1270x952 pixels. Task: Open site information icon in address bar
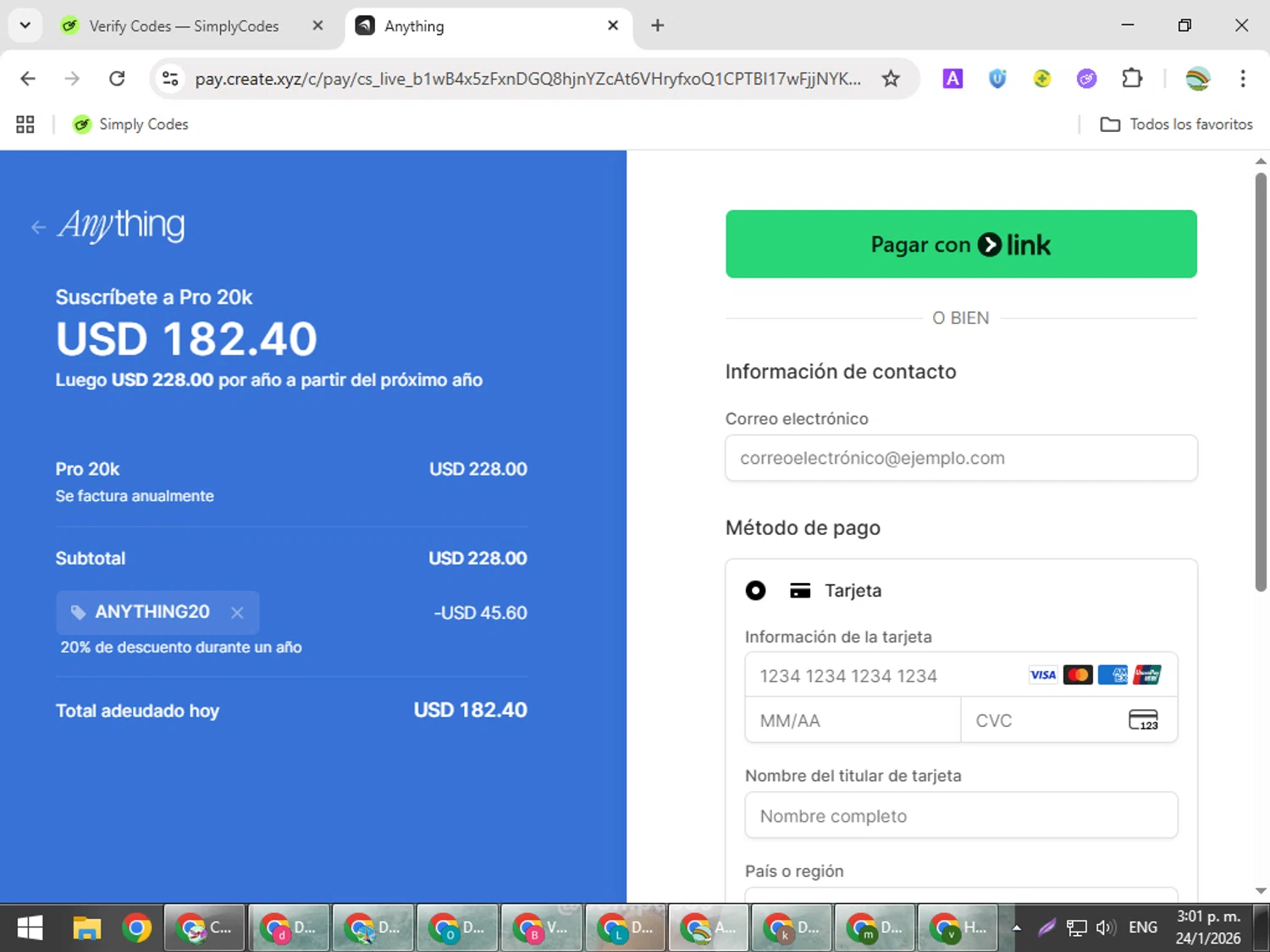click(x=170, y=79)
